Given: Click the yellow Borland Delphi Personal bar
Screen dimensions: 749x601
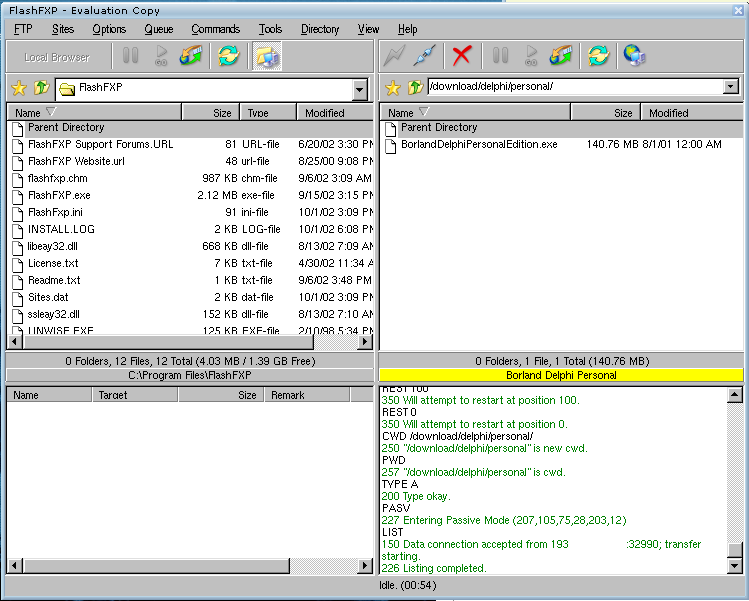Looking at the screenshot, I should (x=561, y=375).
